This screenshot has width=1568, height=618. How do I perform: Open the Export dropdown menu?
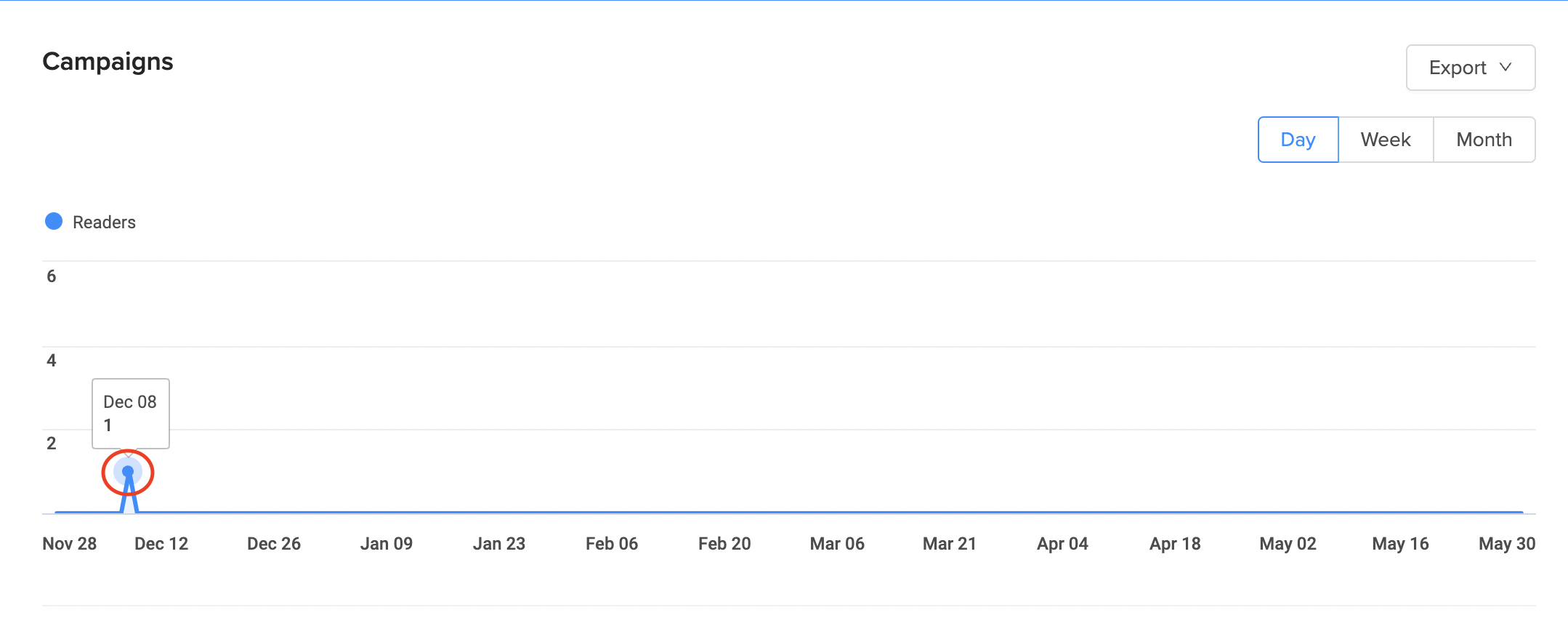pyautogui.click(x=1469, y=68)
